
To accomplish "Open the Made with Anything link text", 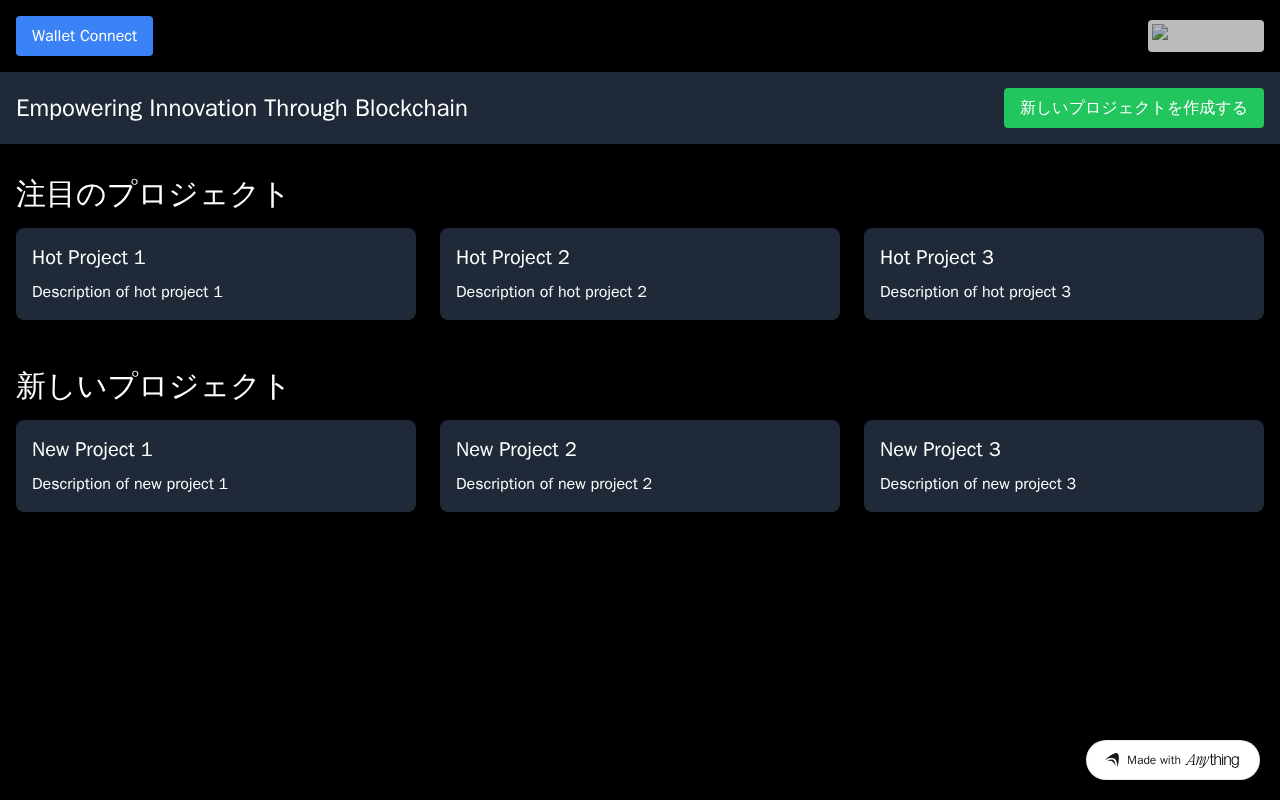I will (1183, 760).
